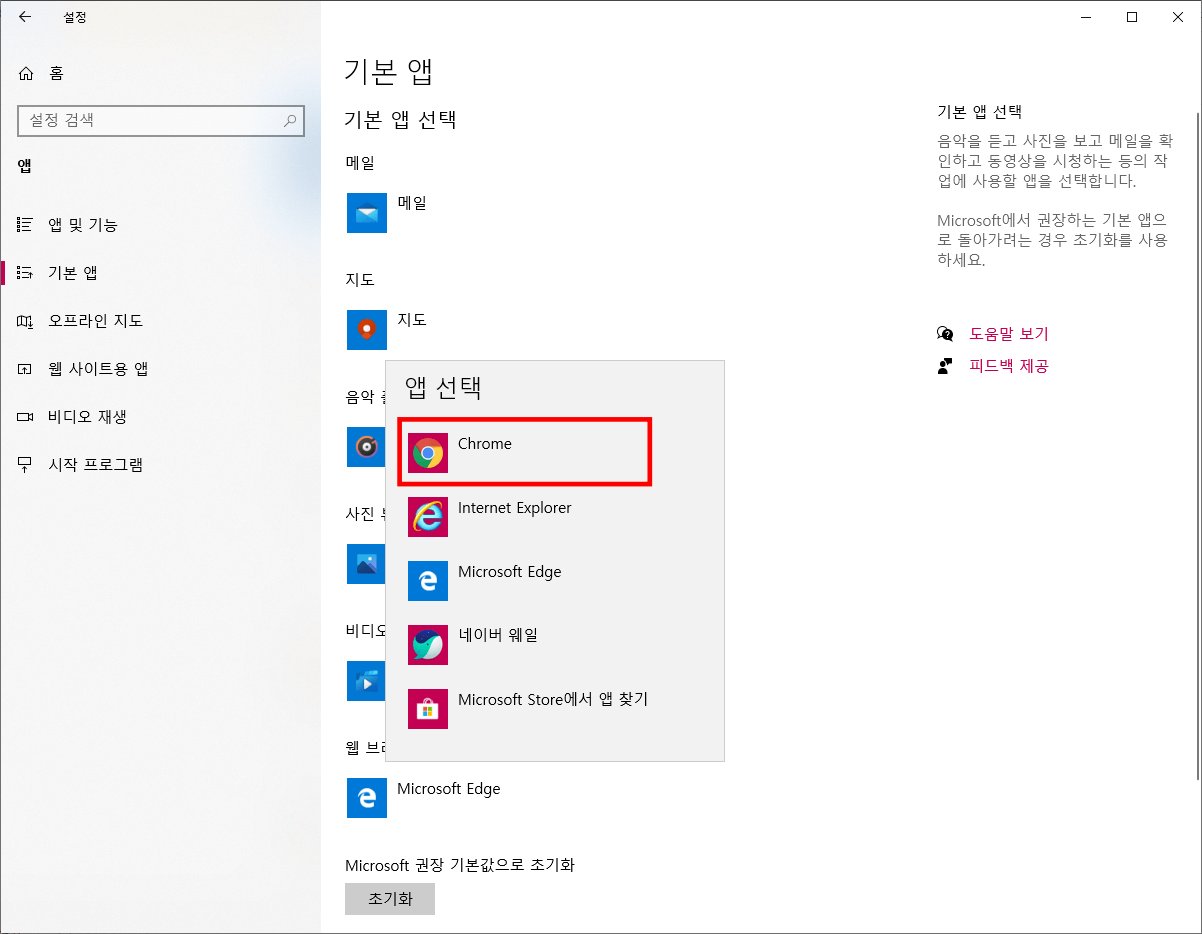Click the Chrome icon in app list
The width and height of the screenshot is (1202, 934).
428,454
